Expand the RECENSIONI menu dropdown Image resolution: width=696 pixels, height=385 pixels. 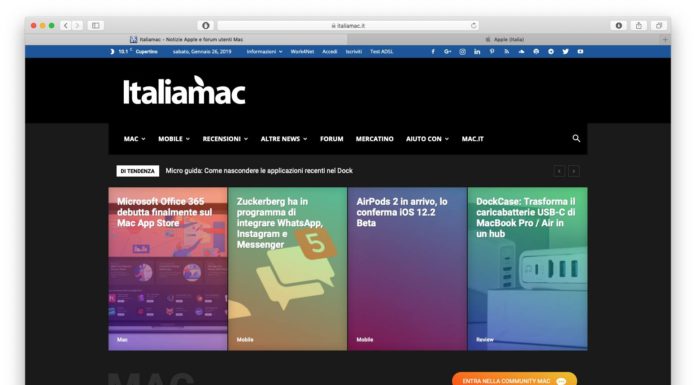pyautogui.click(x=225, y=139)
